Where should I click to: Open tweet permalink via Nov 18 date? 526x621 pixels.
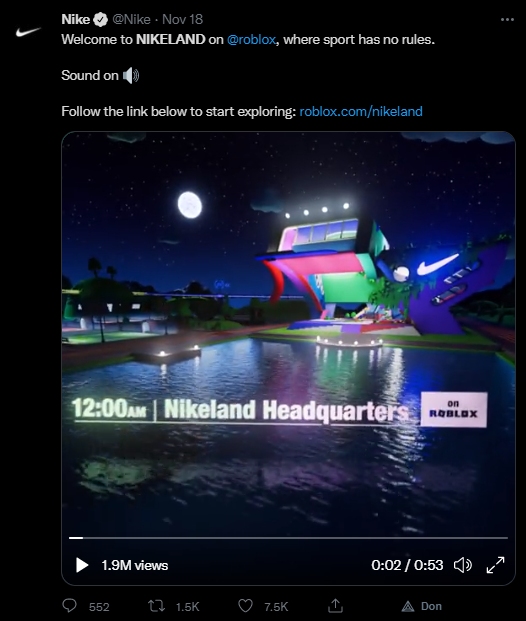coord(183,19)
